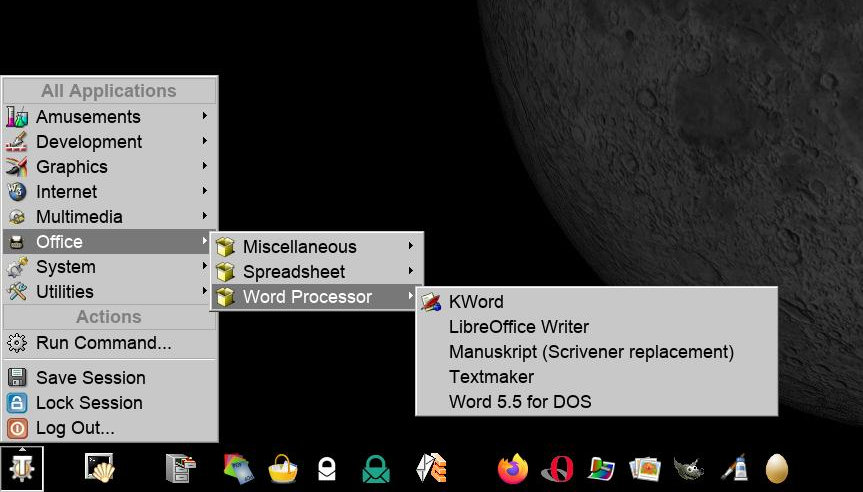Click the Run Command gear icon
Viewport: 863px width, 492px height.
17,343
